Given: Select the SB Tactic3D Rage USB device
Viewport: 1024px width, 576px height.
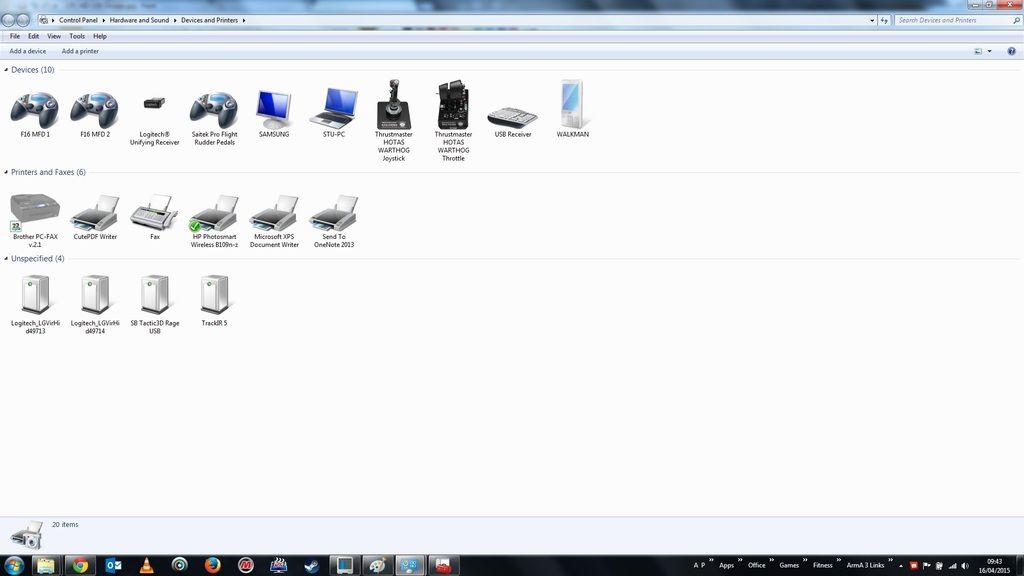Looking at the screenshot, I should point(155,305).
